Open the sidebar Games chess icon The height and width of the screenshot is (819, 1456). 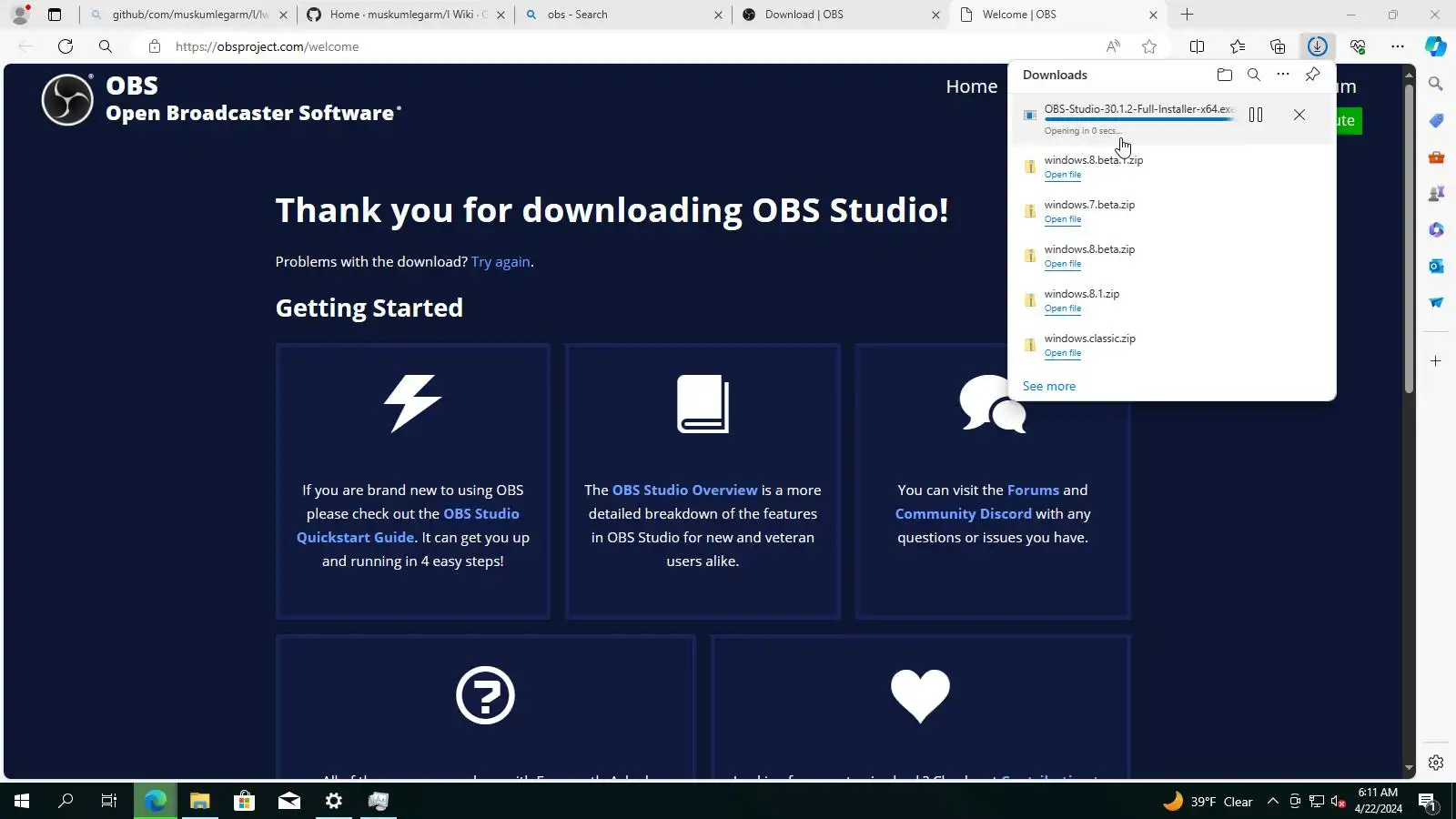pyautogui.click(x=1436, y=193)
